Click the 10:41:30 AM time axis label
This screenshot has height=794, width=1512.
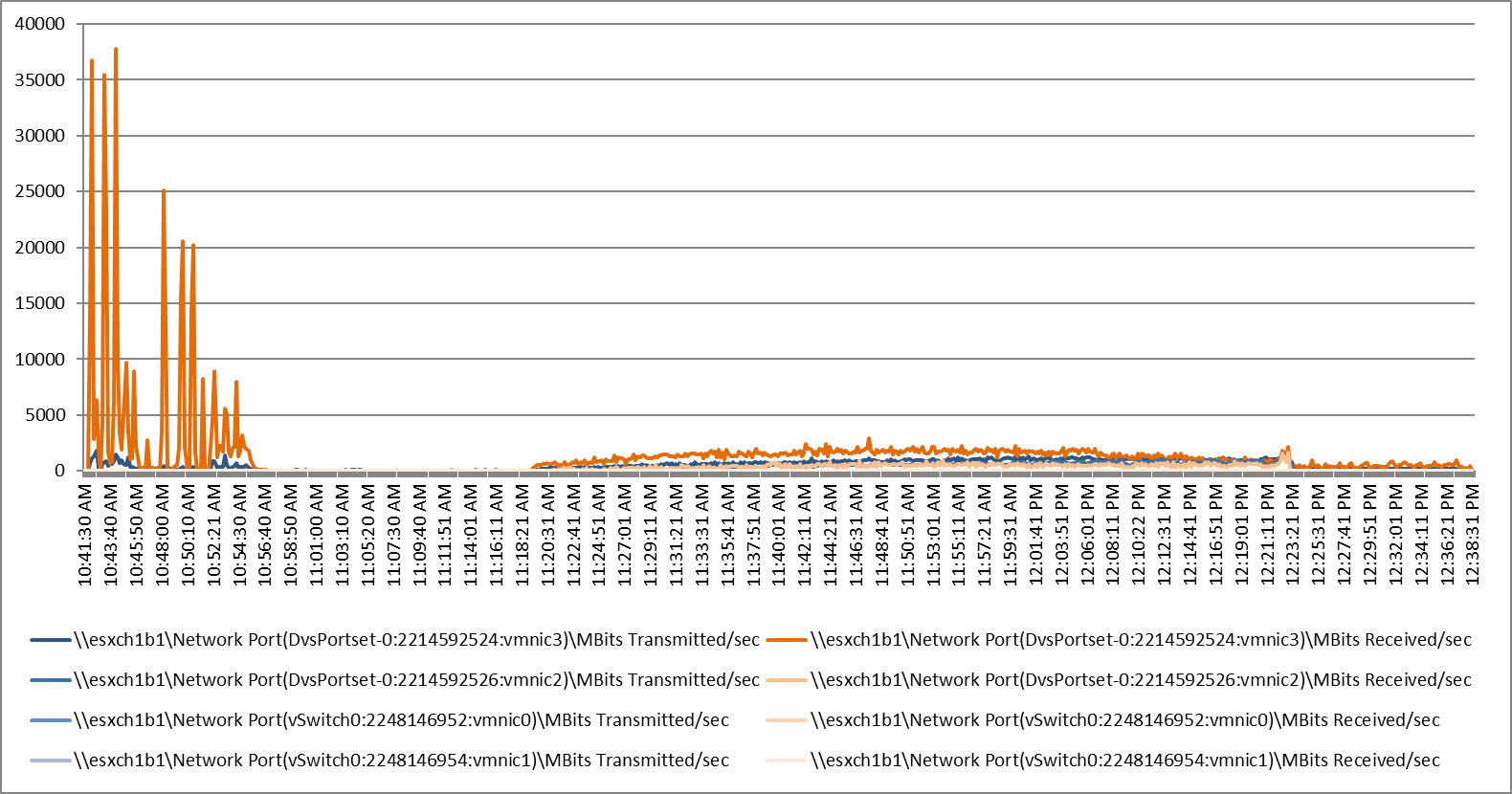point(85,535)
